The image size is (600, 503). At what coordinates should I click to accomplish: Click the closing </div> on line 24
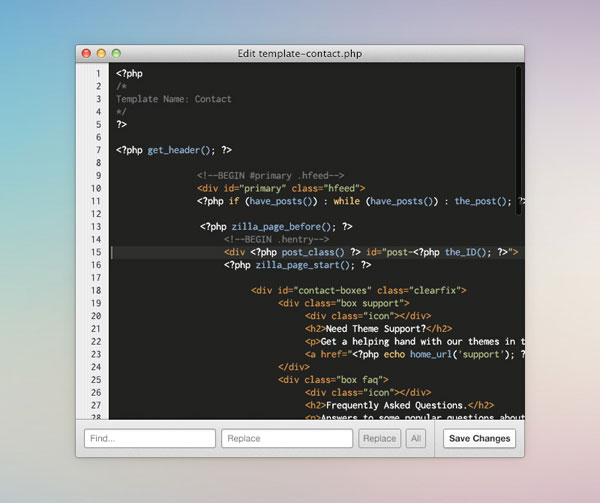coord(294,367)
